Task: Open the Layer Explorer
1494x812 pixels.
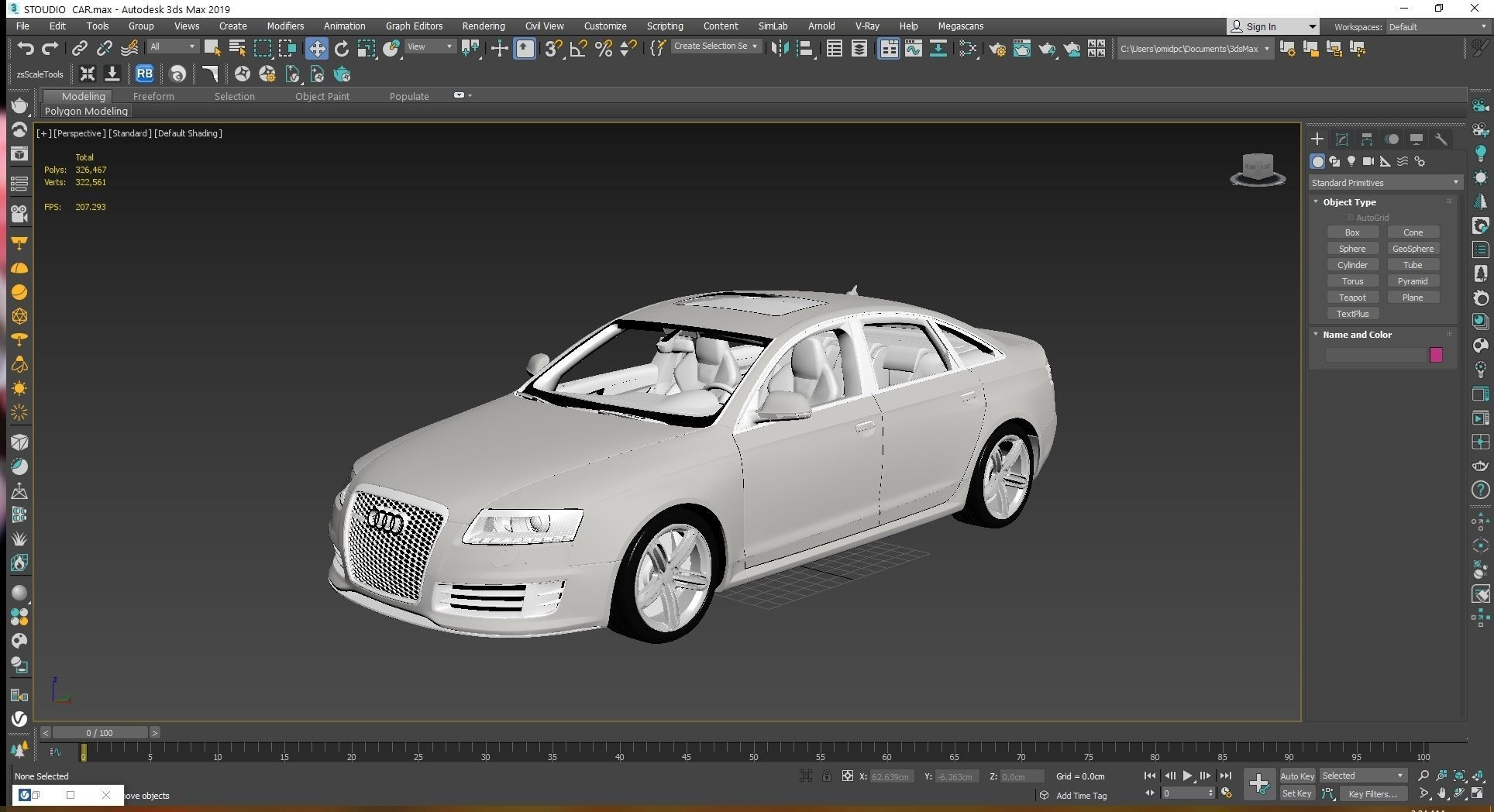Action: coord(859,49)
